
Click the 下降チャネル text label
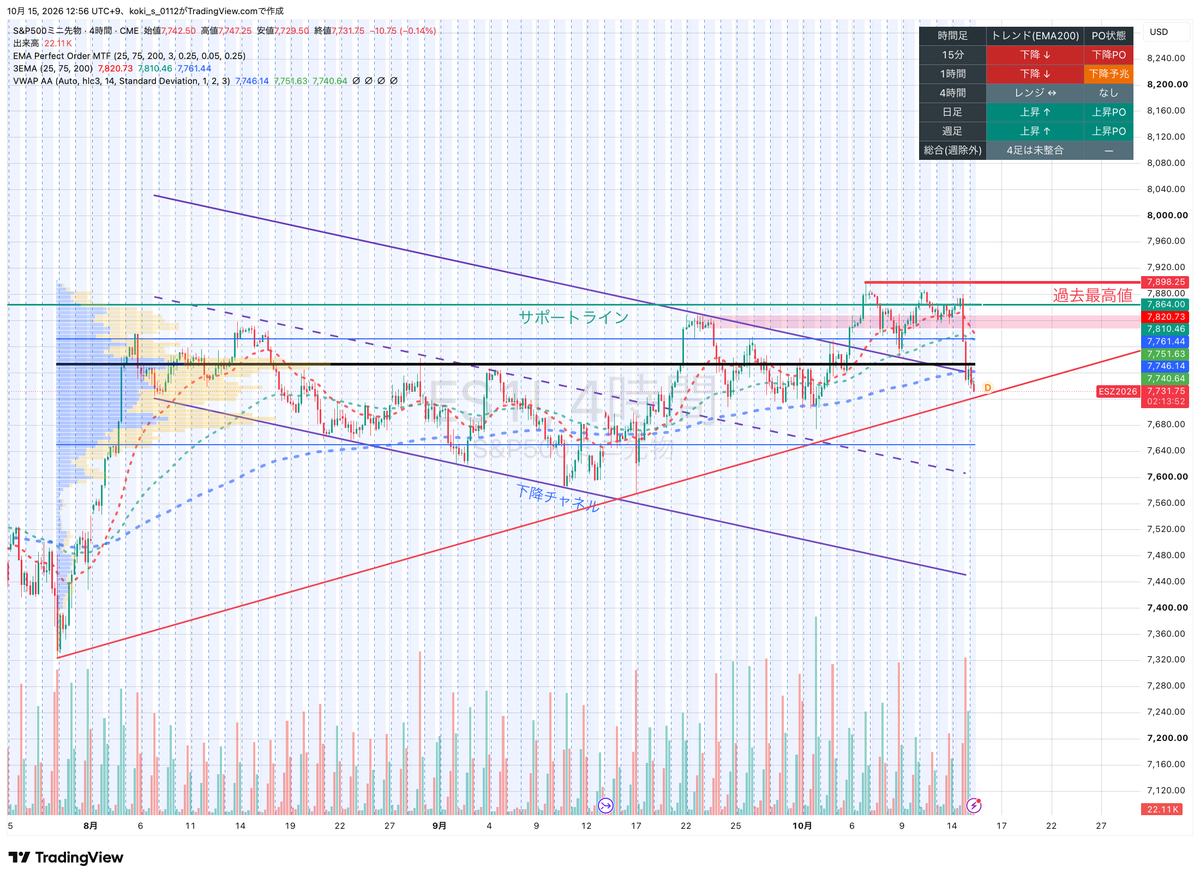tap(557, 498)
